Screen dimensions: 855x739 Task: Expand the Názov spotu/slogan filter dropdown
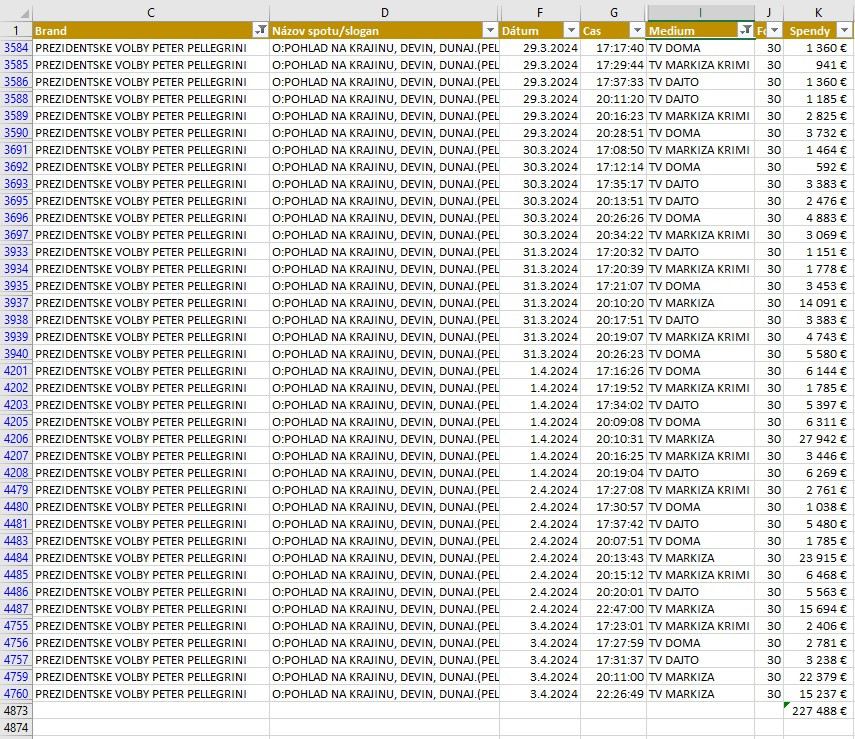click(x=490, y=31)
